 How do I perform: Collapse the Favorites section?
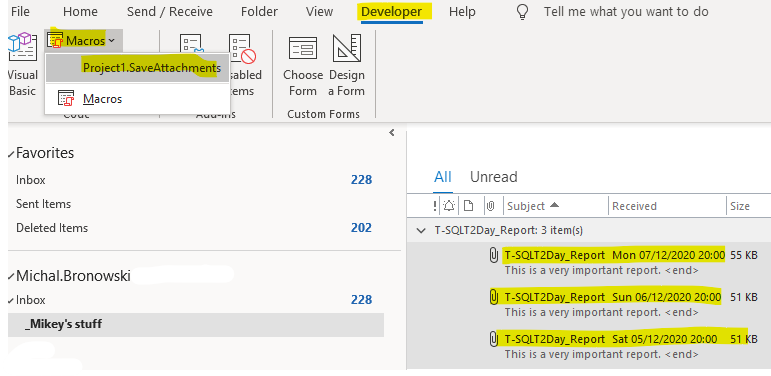11,154
